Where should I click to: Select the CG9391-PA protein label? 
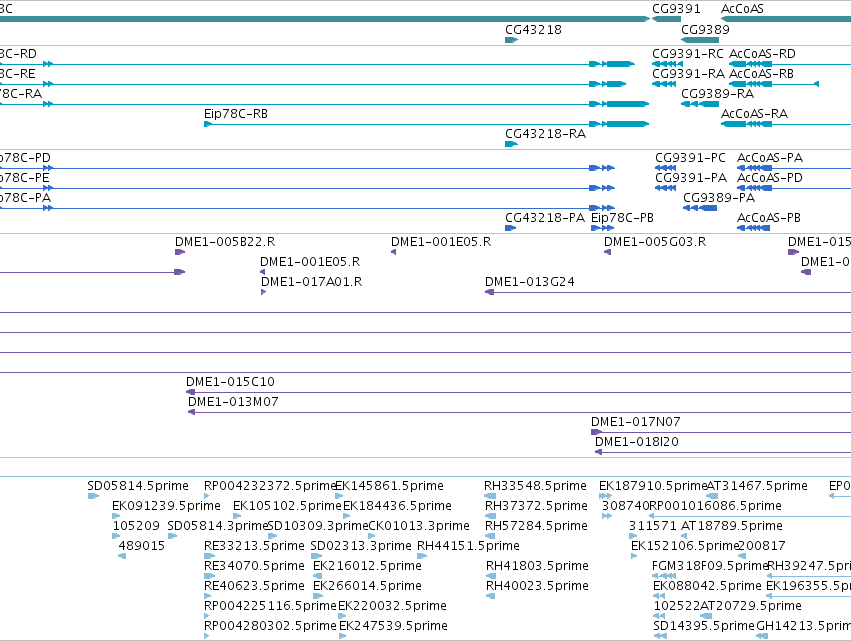point(690,178)
